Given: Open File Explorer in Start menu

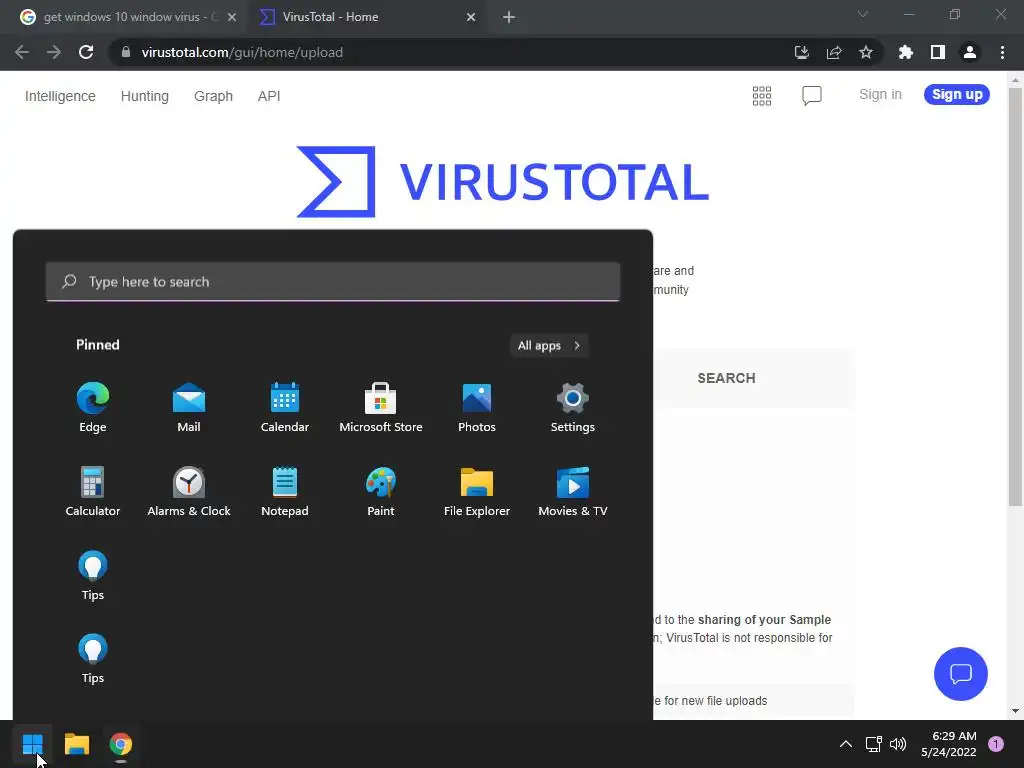Looking at the screenshot, I should coord(477,492).
